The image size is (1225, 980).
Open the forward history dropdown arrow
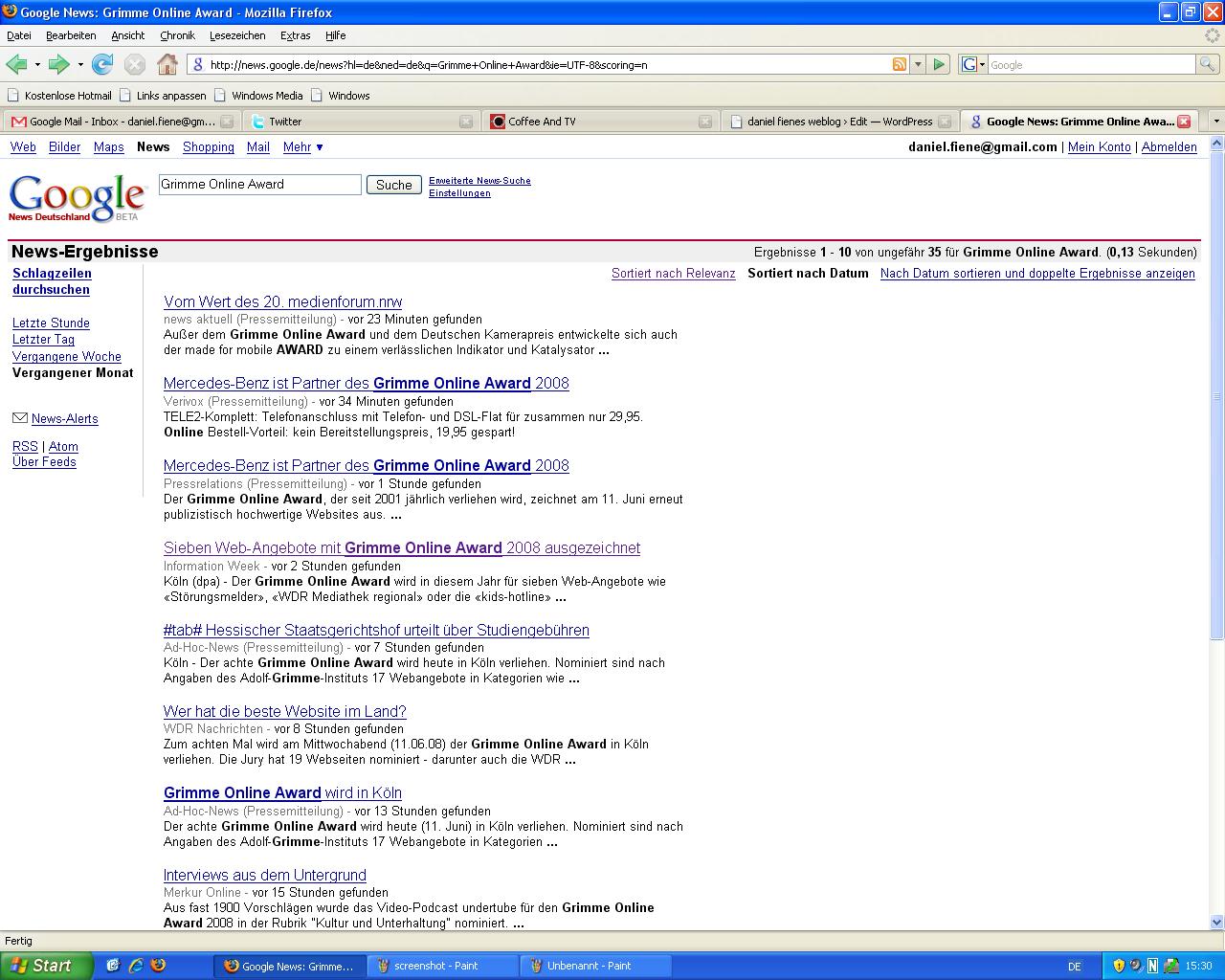80,65
